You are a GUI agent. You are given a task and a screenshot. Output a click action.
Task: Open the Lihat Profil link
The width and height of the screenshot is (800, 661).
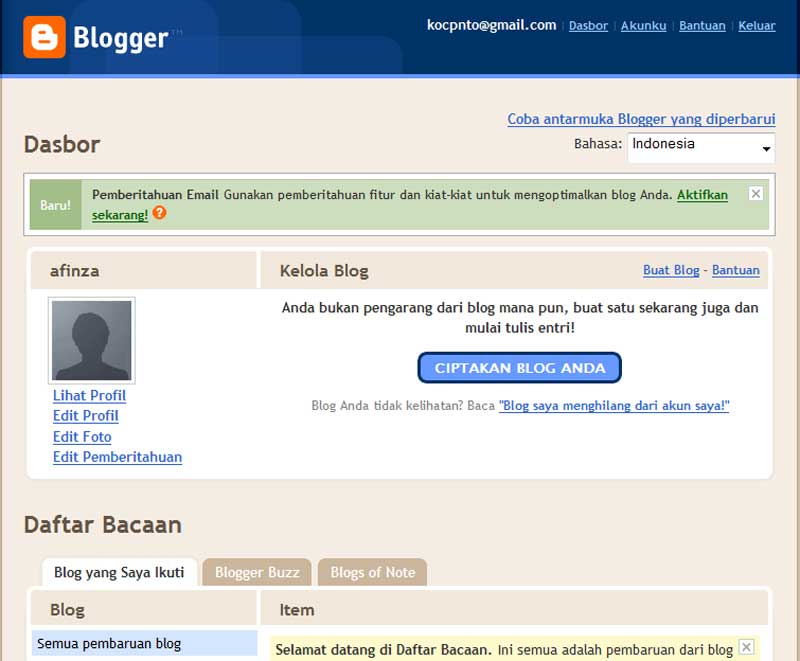pyautogui.click(x=89, y=395)
